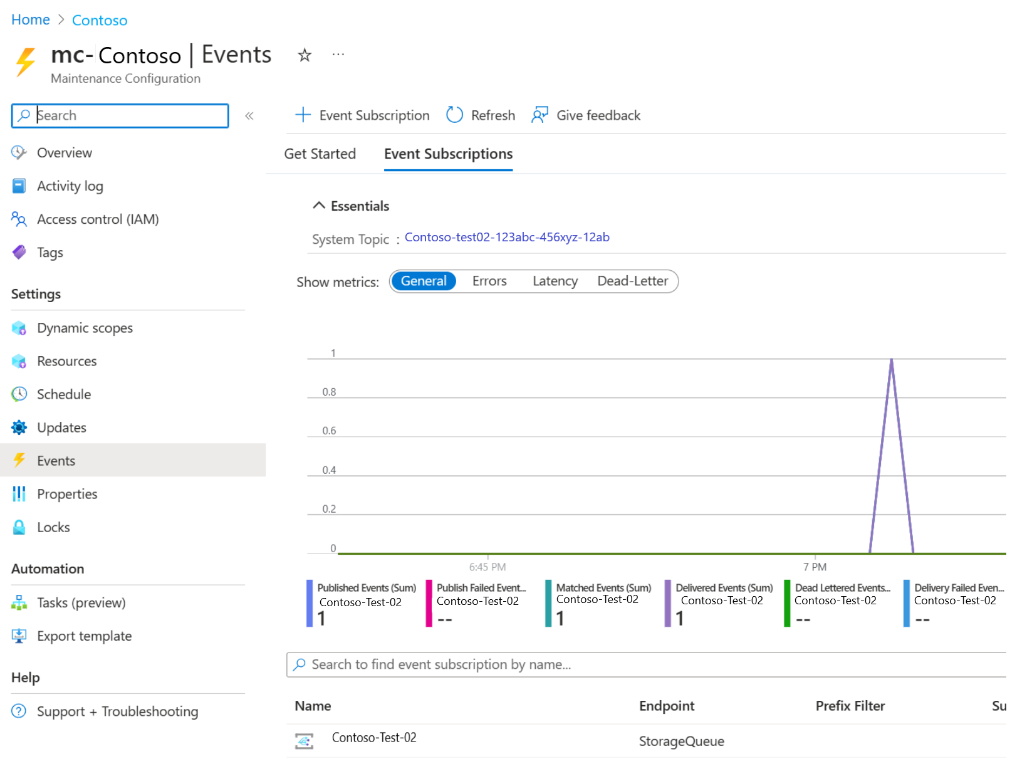Screen dimensions: 1035x766
Task: Click the favorite star icon
Action: tap(305, 56)
